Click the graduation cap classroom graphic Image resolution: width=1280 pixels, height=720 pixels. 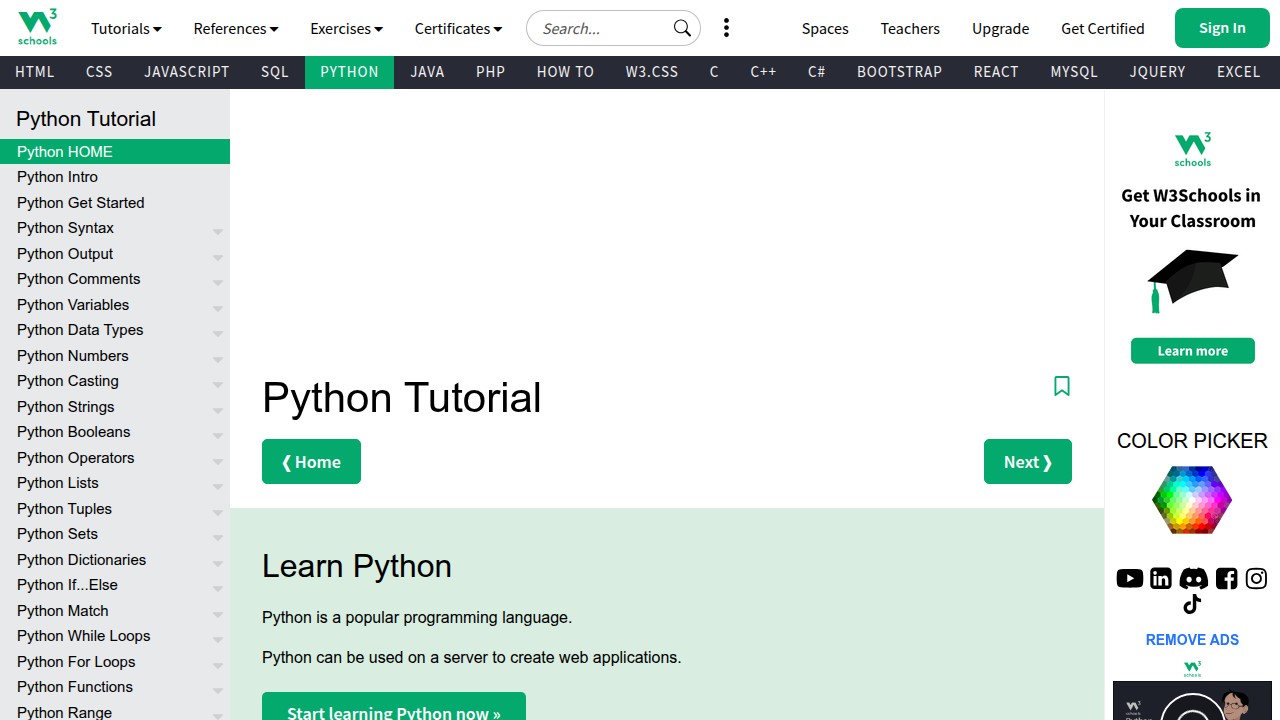pyautogui.click(x=1192, y=281)
